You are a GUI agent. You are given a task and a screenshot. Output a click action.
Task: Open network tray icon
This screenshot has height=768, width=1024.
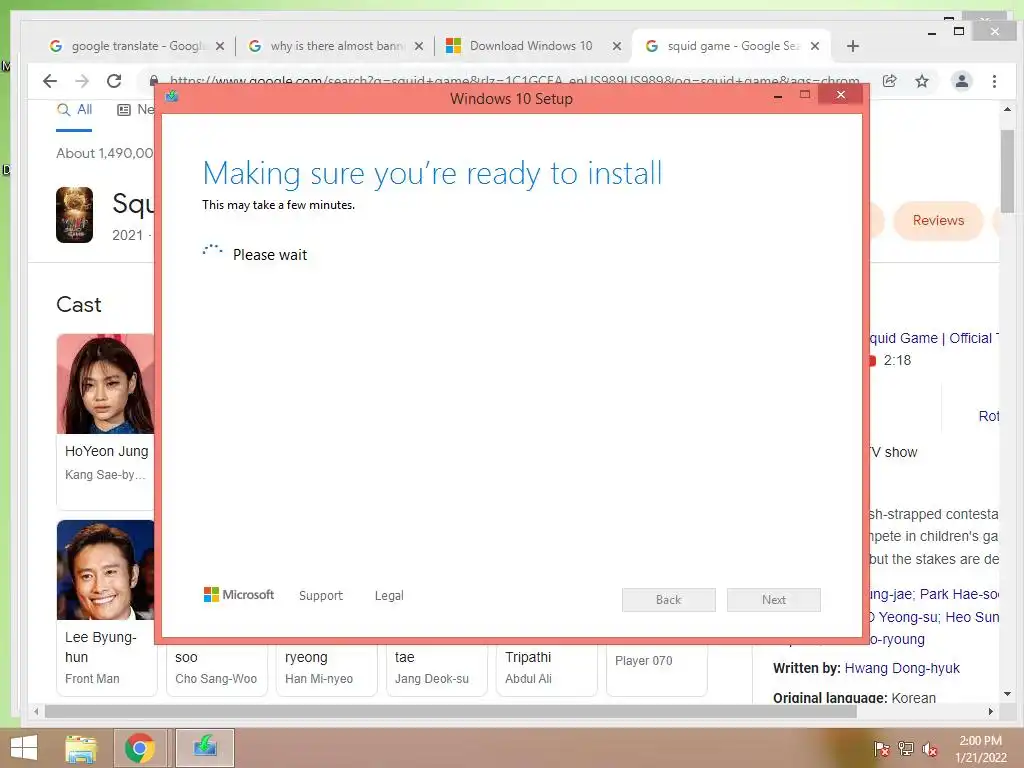pyautogui.click(x=906, y=749)
